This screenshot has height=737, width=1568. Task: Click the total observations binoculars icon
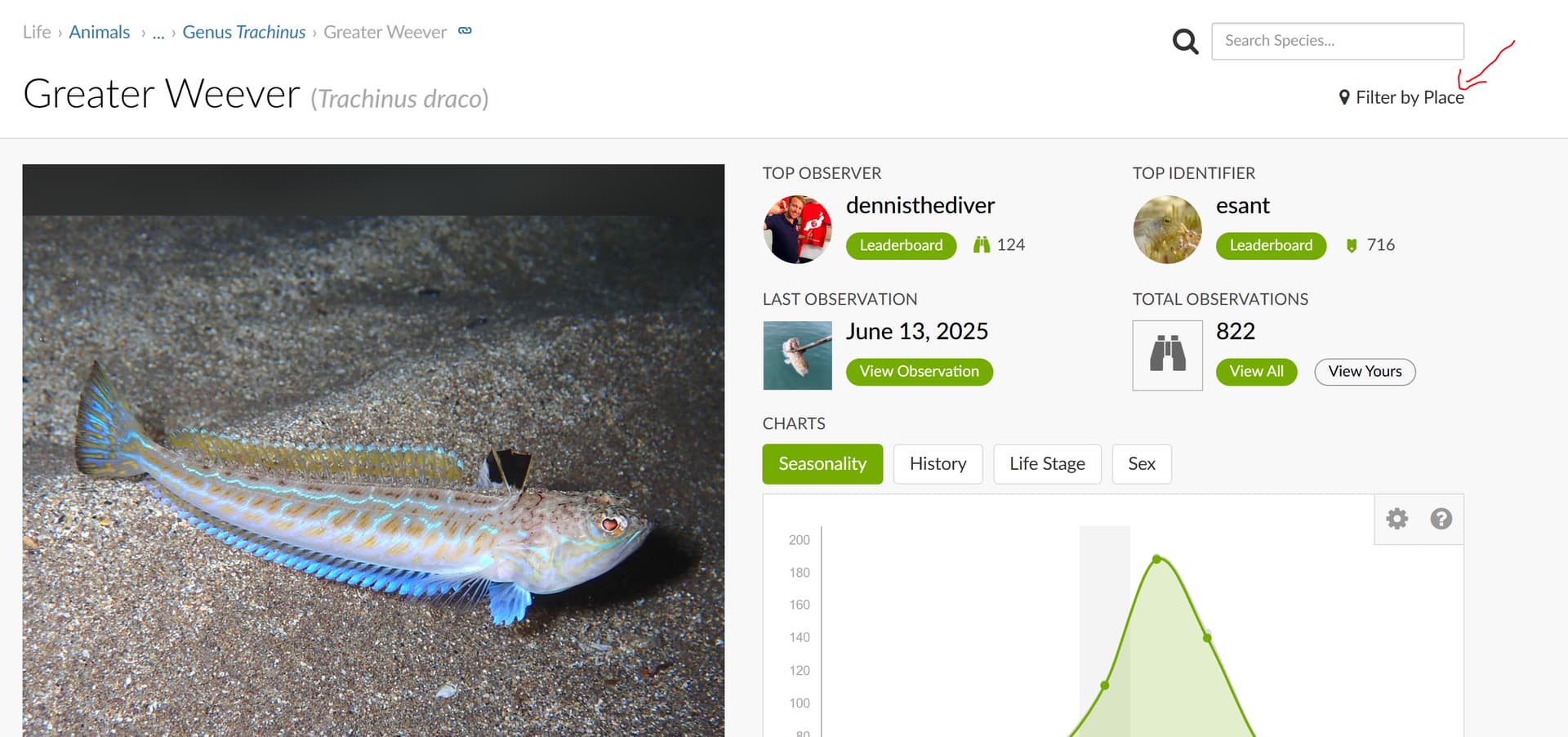[x=1168, y=355]
